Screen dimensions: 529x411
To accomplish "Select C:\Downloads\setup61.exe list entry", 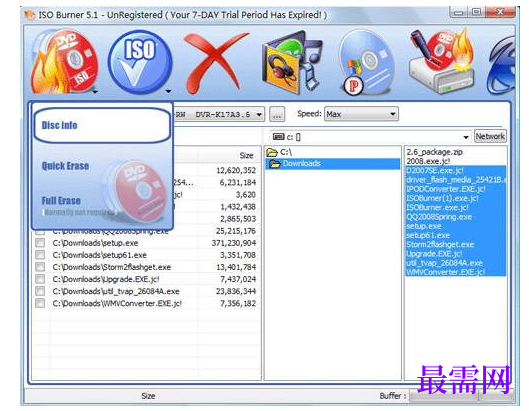I will coord(100,255).
